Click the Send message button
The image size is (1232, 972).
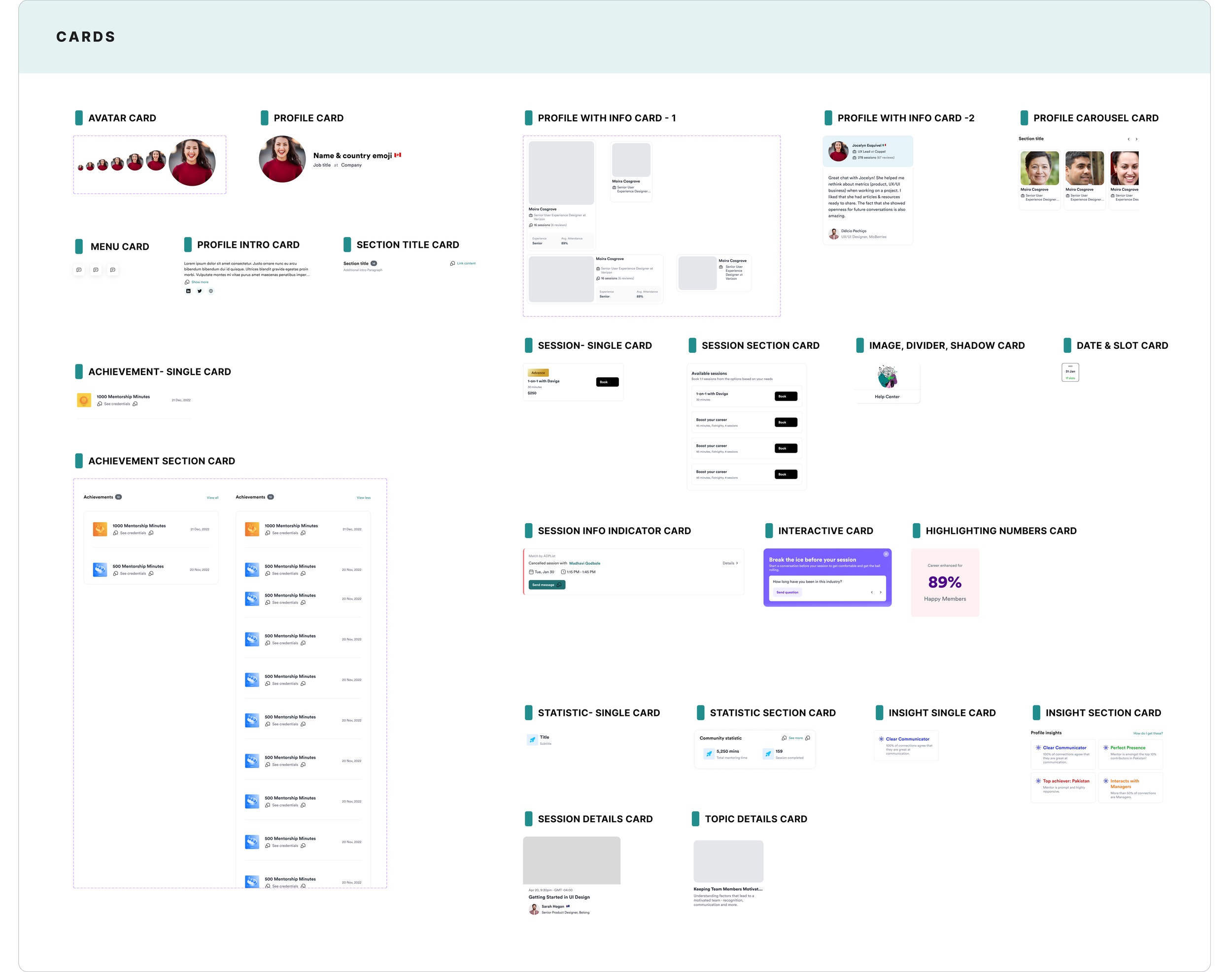pos(547,584)
